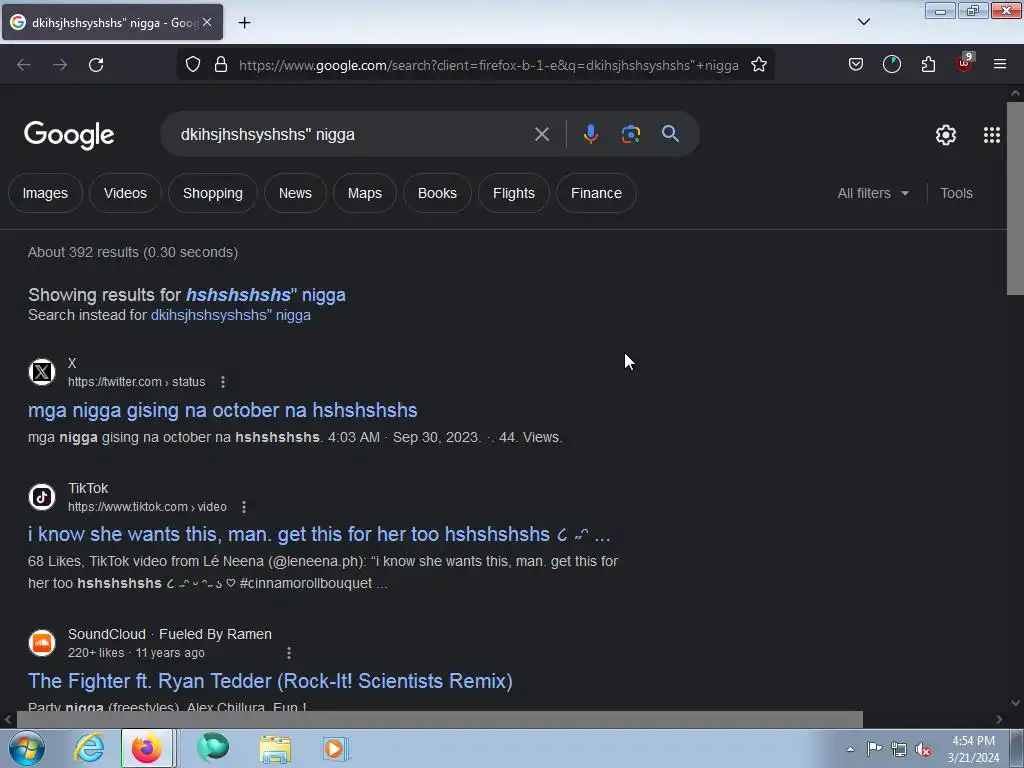
Task: View site security via the padlock icon
Action: (221, 65)
